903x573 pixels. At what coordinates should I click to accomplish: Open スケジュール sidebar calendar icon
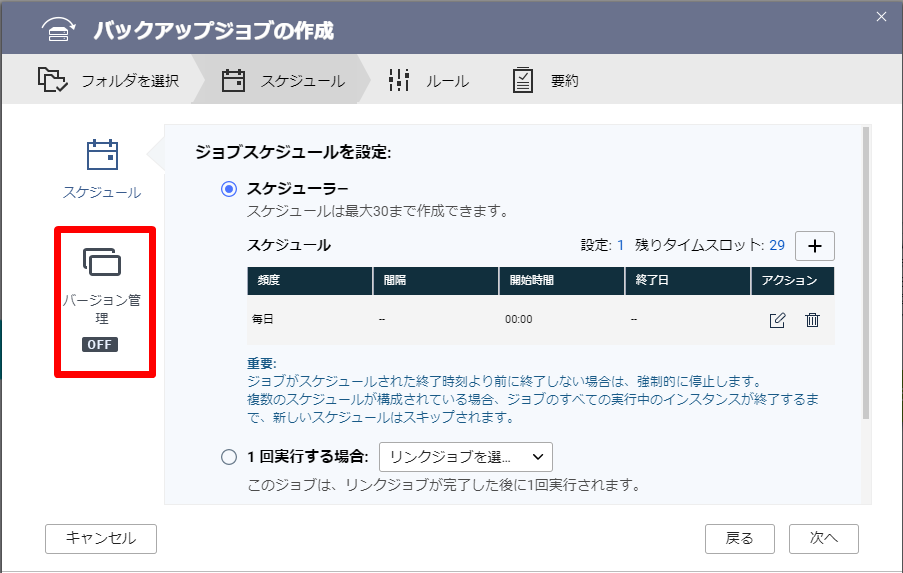coord(103,155)
